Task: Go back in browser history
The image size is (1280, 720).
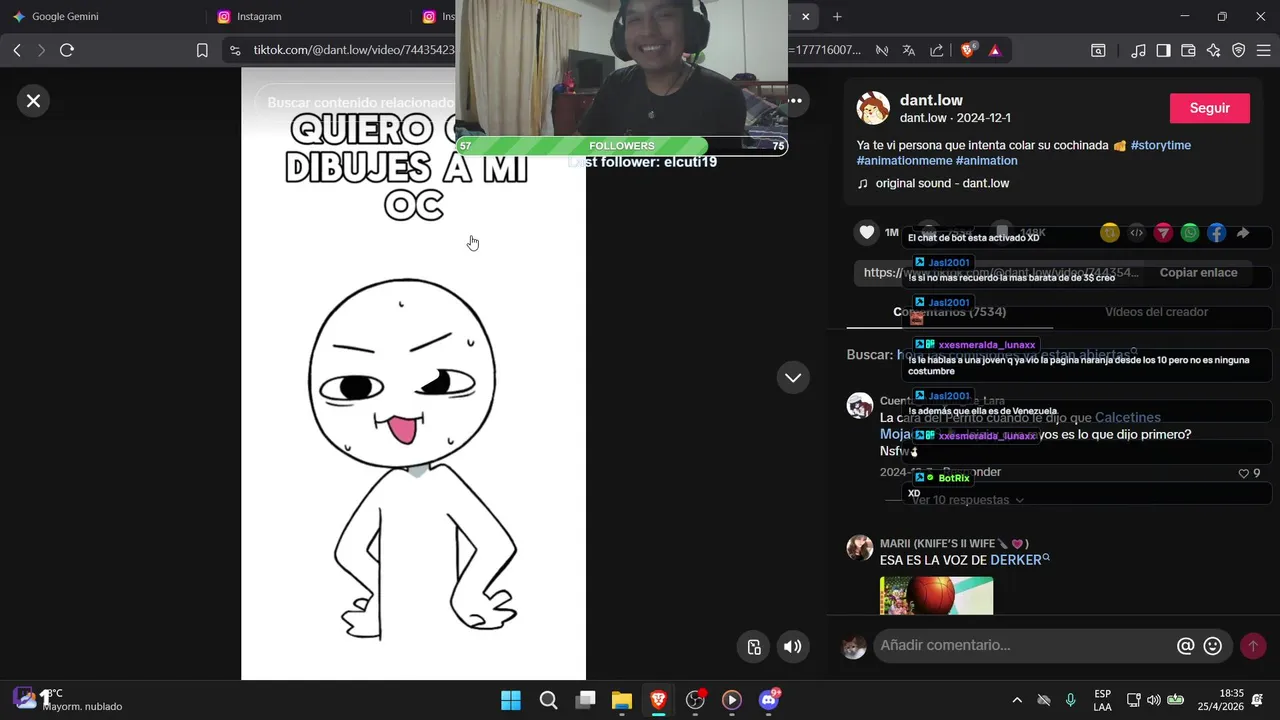Action: click(x=17, y=50)
